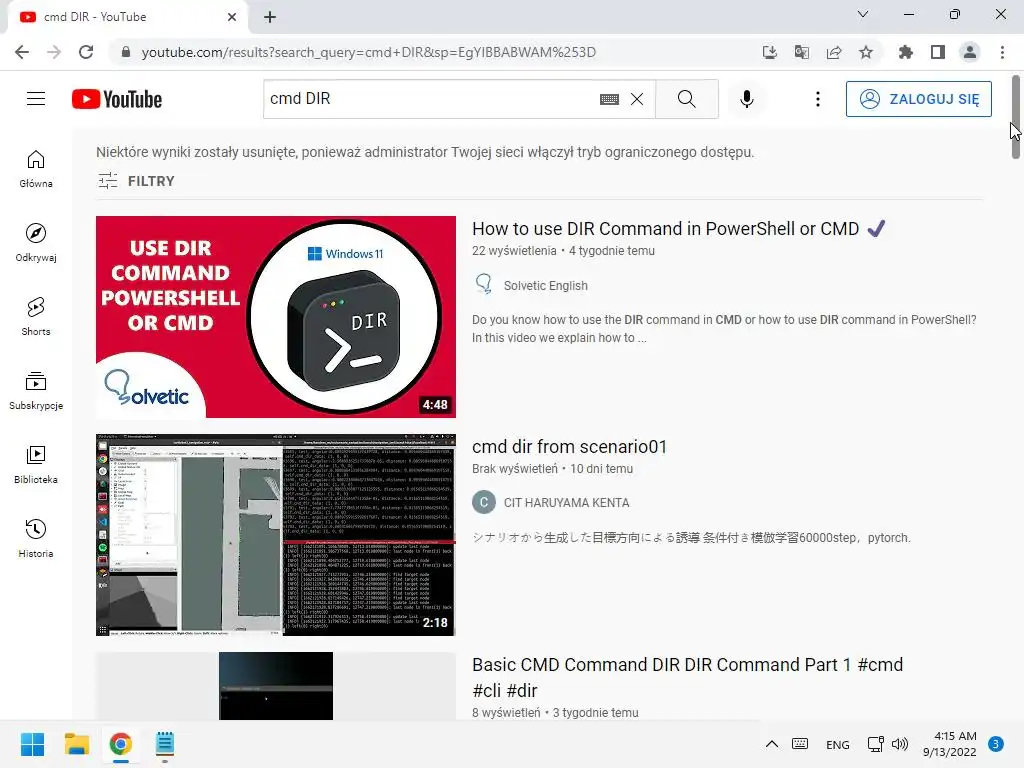The height and width of the screenshot is (768, 1024).
Task: Open Subskrypcje subscriptions in sidebar
Action: 36,391
